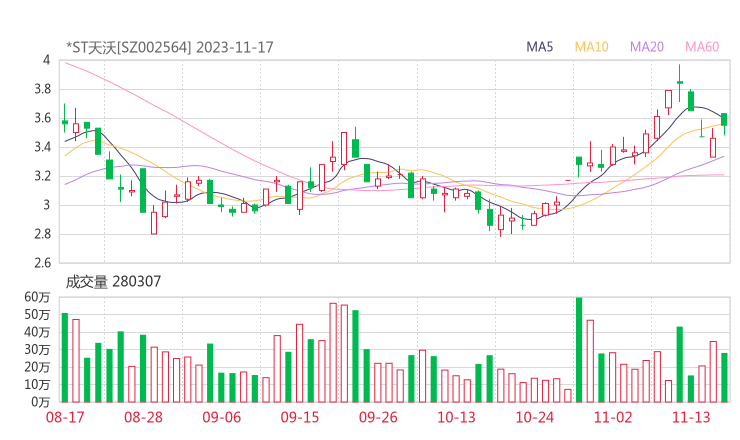This screenshot has width=740, height=440.
Task: Click the 成交量 280307 volume label
Action: (113, 282)
